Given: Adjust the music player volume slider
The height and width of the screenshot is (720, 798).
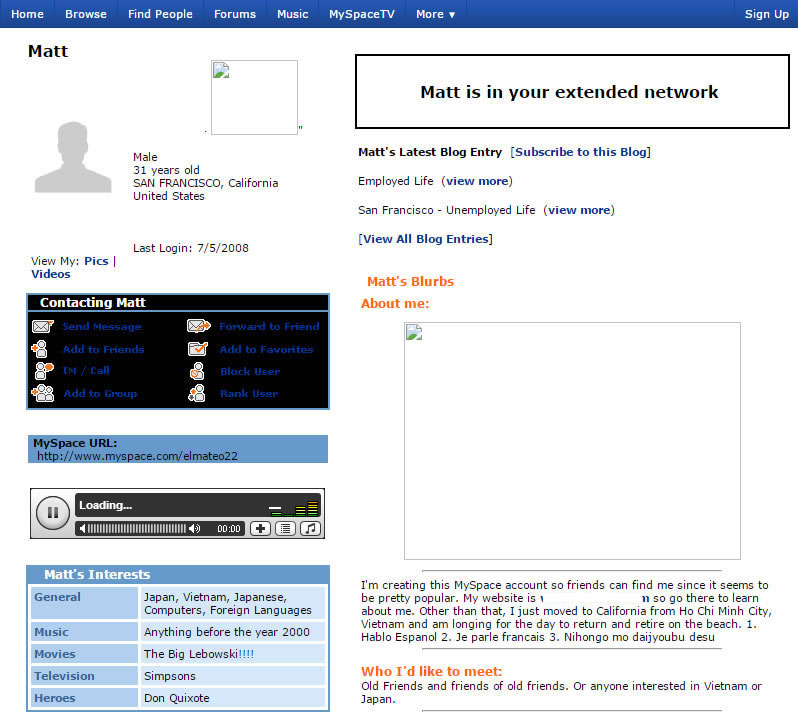Looking at the screenshot, I should pyautogui.click(x=136, y=529).
